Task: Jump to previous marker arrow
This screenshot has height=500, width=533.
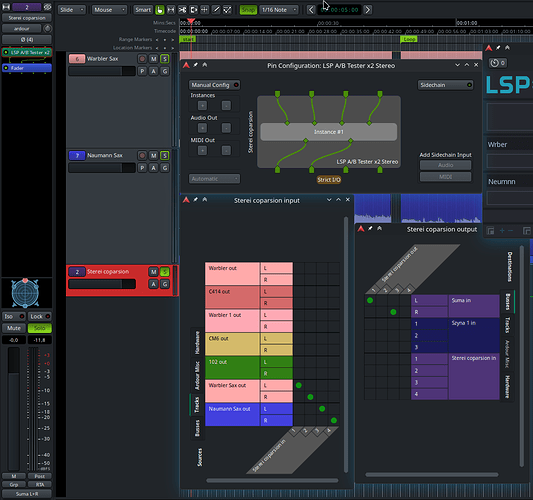Action: [x=311, y=10]
